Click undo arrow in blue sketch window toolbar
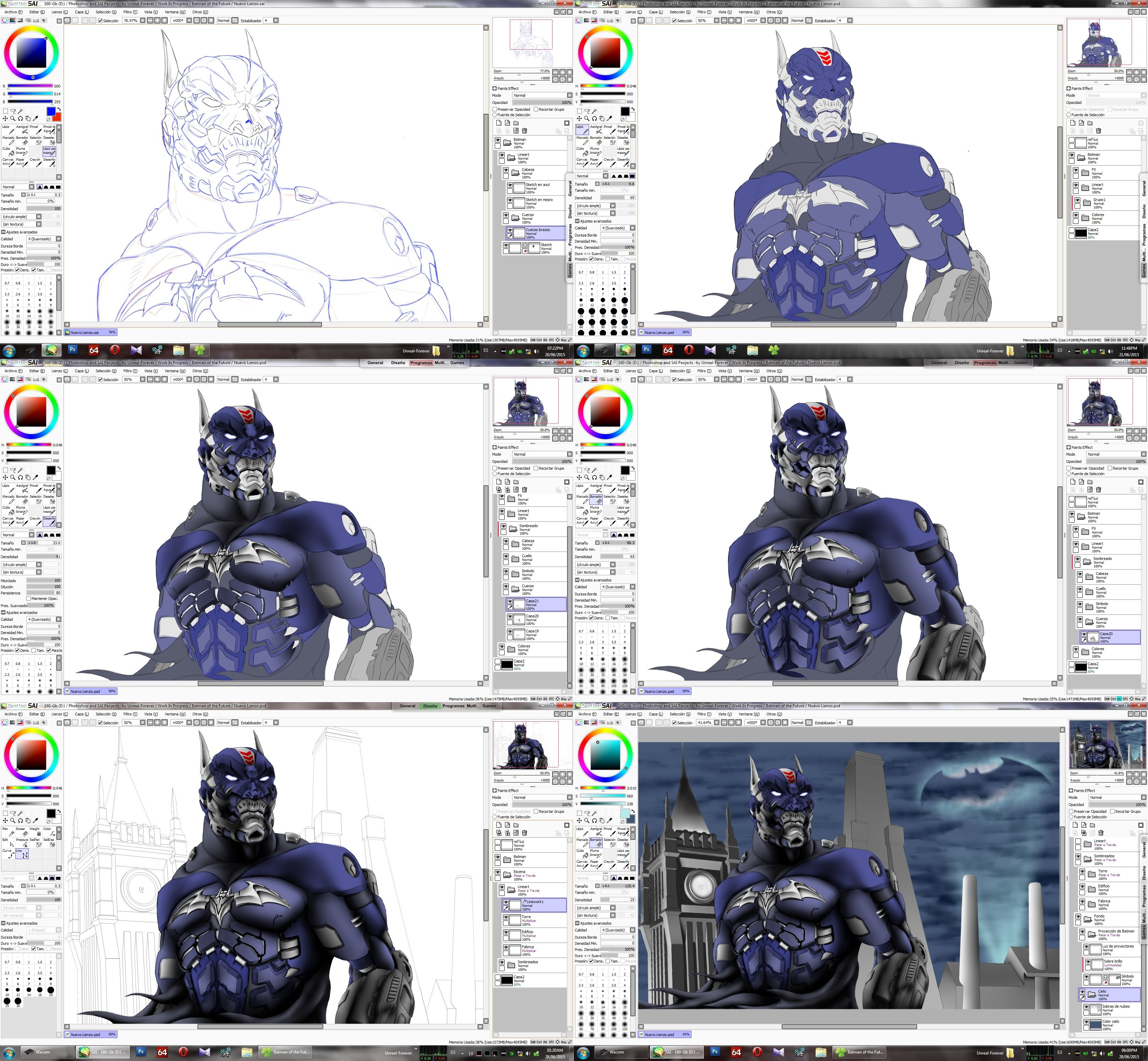 [67, 20]
